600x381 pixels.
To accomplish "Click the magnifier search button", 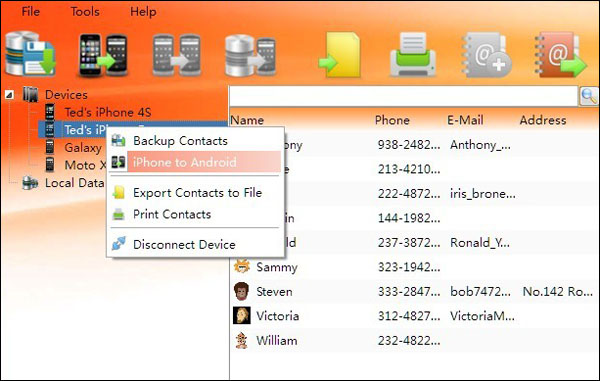I will coord(589,96).
